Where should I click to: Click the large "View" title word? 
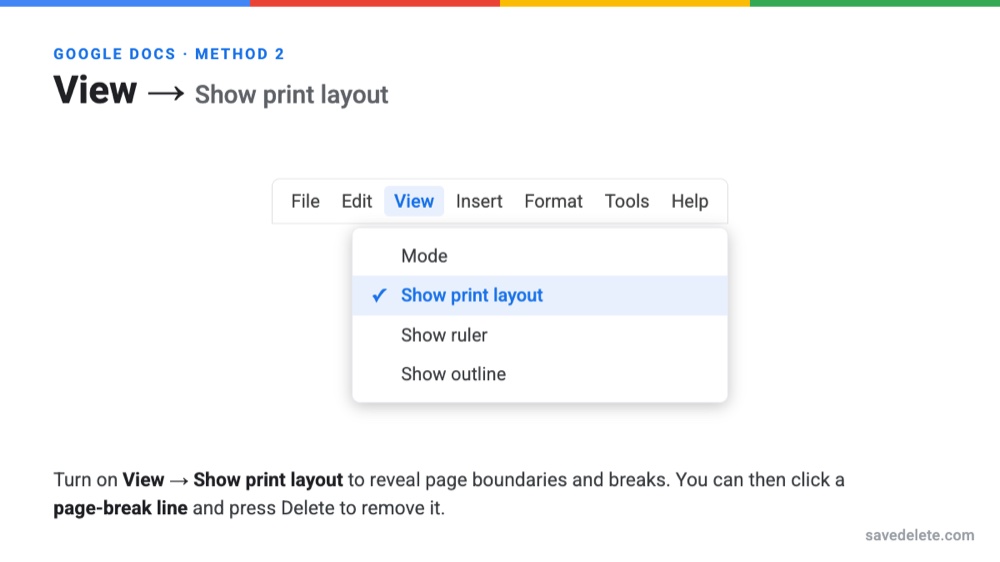pyautogui.click(x=95, y=91)
